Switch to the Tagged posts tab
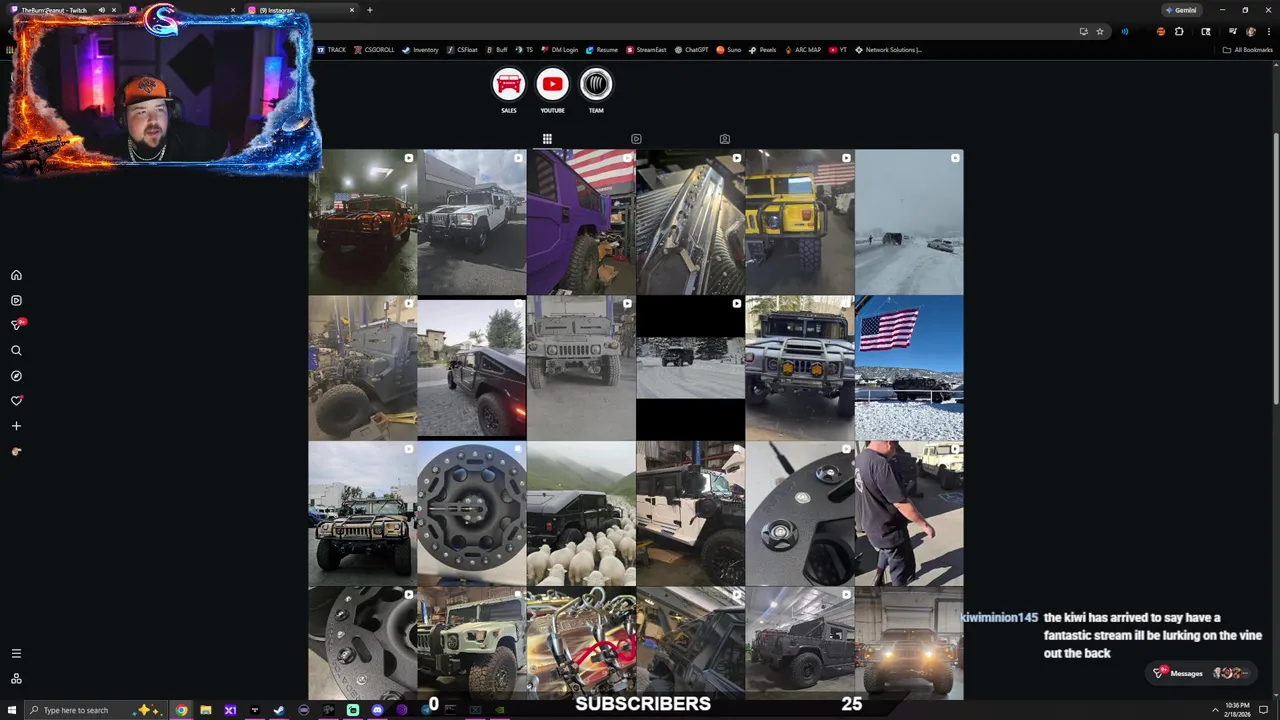 pyautogui.click(x=725, y=139)
